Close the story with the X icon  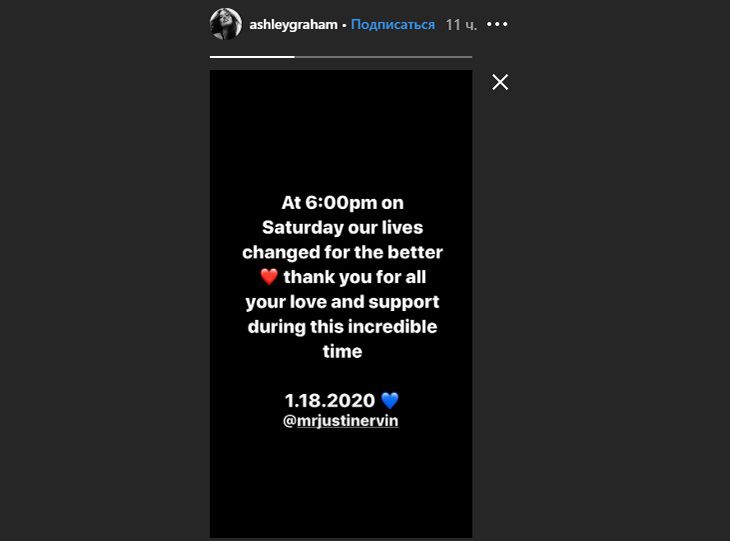click(500, 82)
